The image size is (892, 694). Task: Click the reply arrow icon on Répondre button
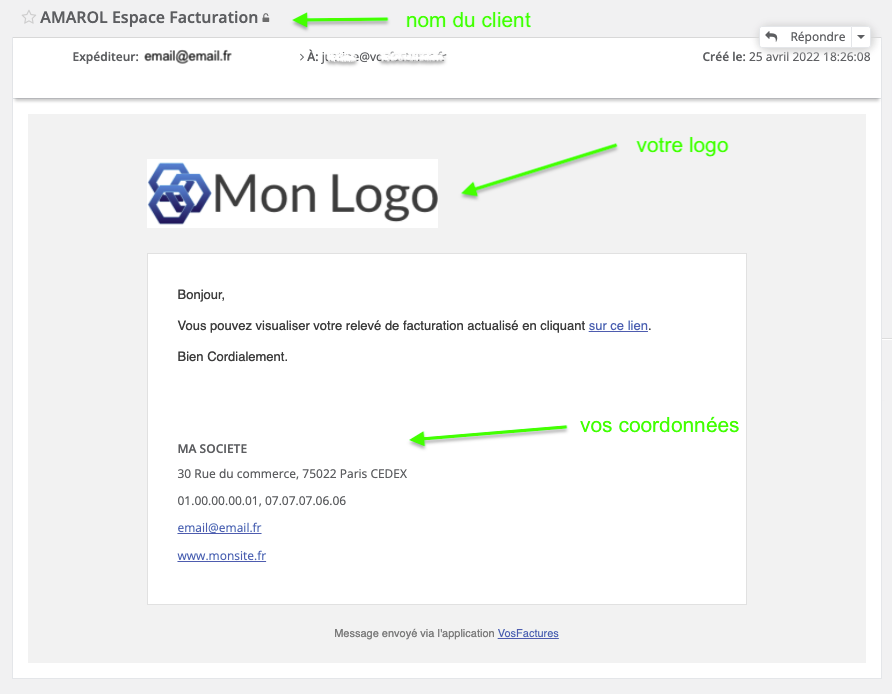771,36
